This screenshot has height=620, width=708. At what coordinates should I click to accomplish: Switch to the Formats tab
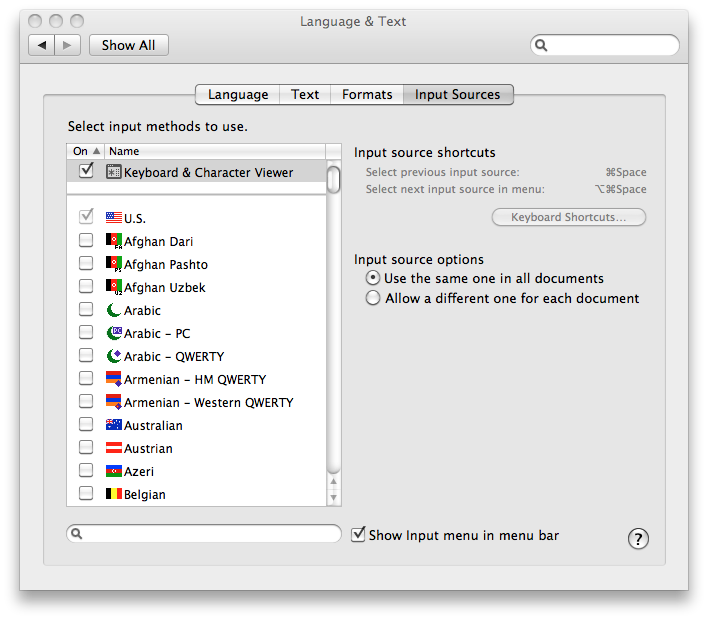point(367,95)
